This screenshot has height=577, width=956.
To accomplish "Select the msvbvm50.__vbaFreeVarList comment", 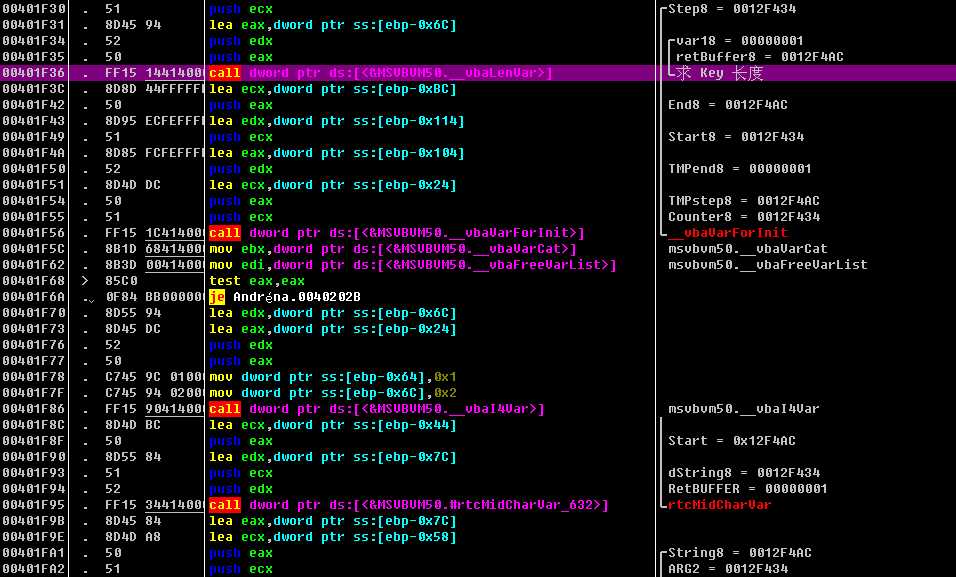I will 768,265.
